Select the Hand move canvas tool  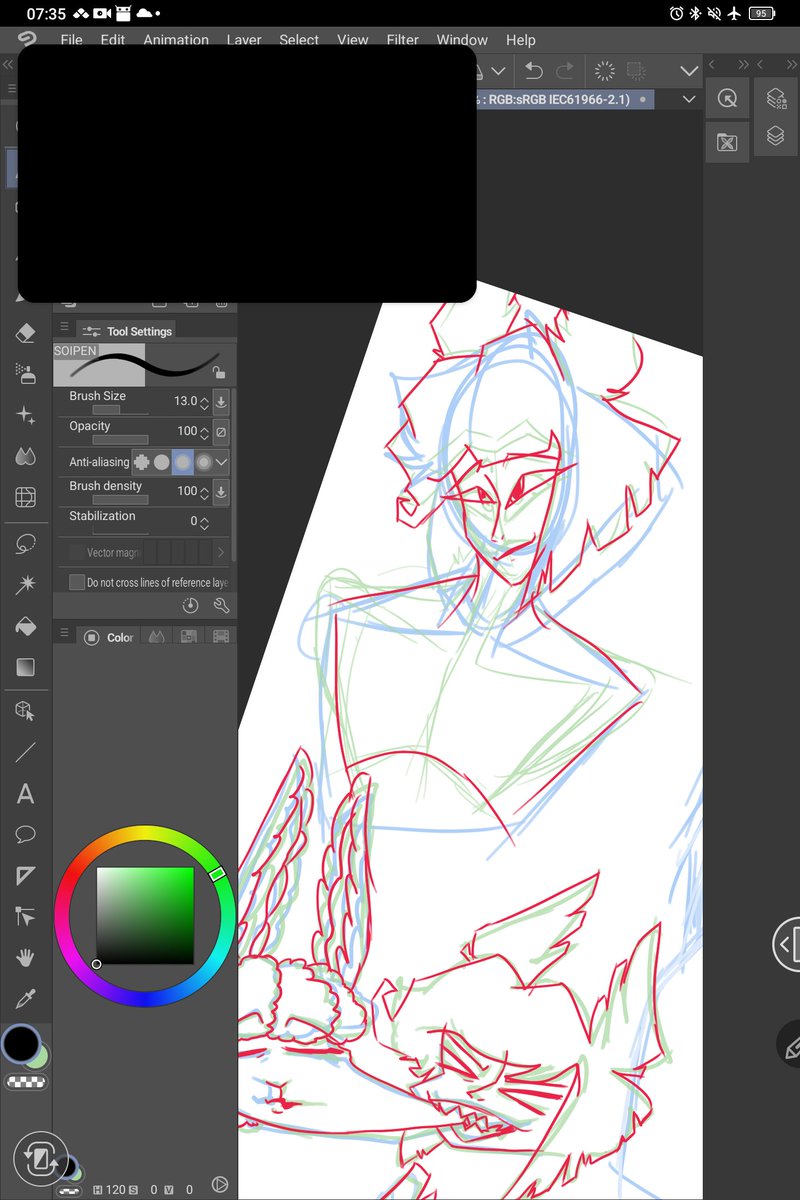26,957
